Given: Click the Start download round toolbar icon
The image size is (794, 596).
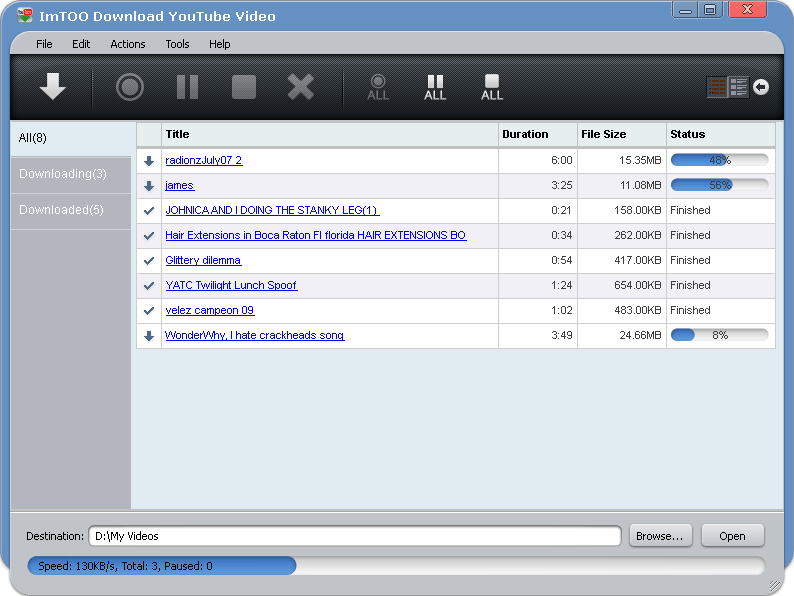Looking at the screenshot, I should tap(130, 87).
